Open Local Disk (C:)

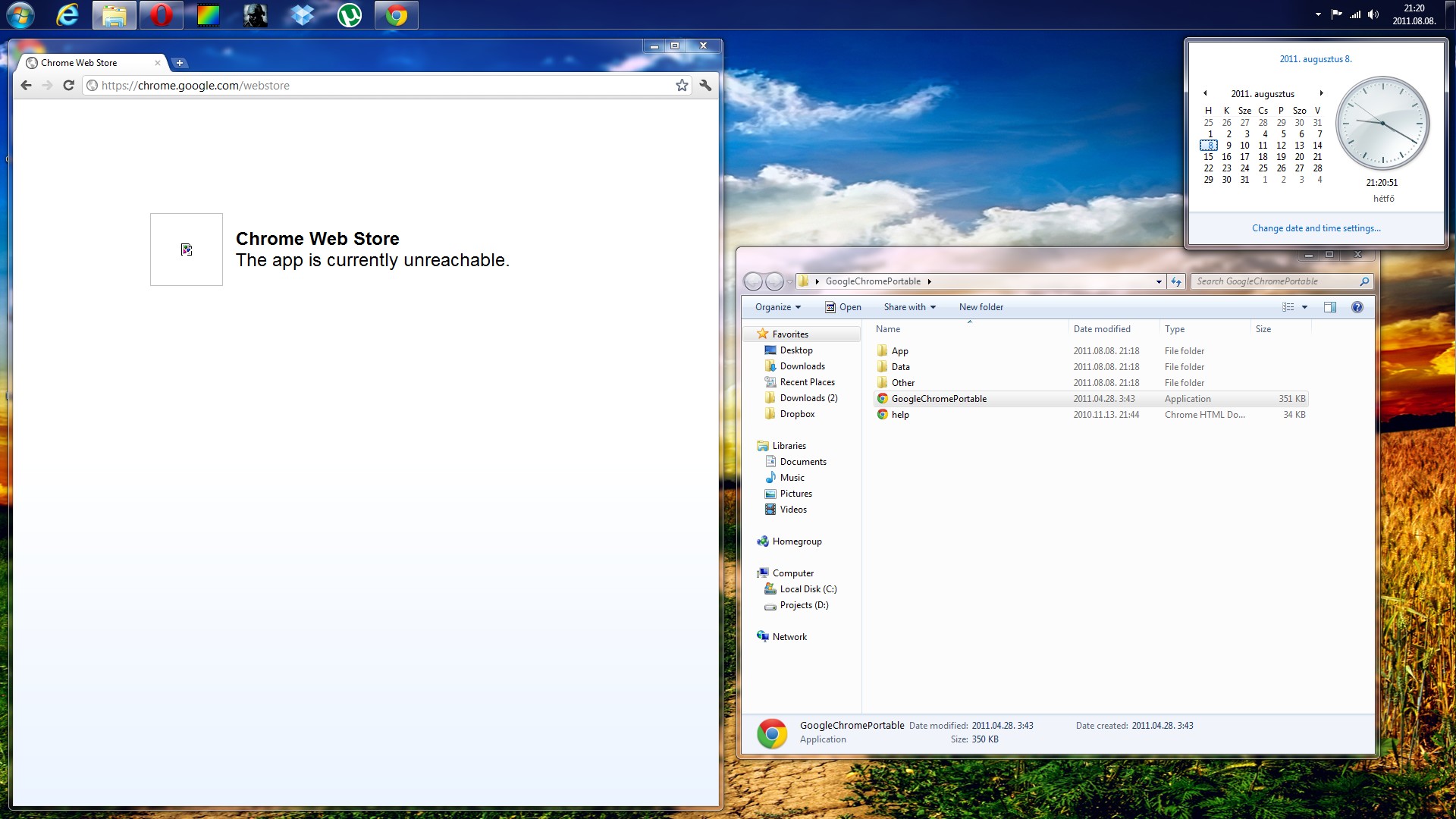(808, 589)
